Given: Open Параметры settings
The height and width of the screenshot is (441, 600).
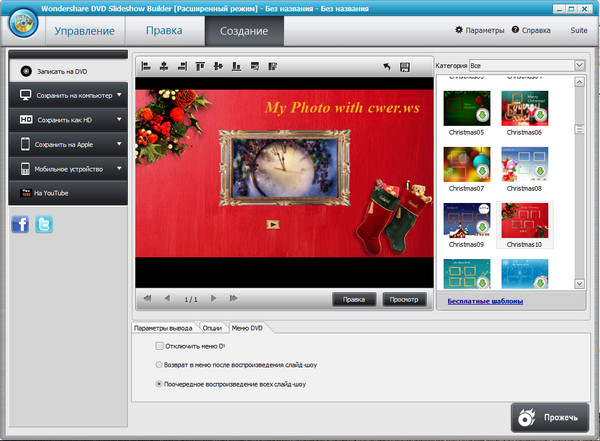Looking at the screenshot, I should [x=480, y=30].
